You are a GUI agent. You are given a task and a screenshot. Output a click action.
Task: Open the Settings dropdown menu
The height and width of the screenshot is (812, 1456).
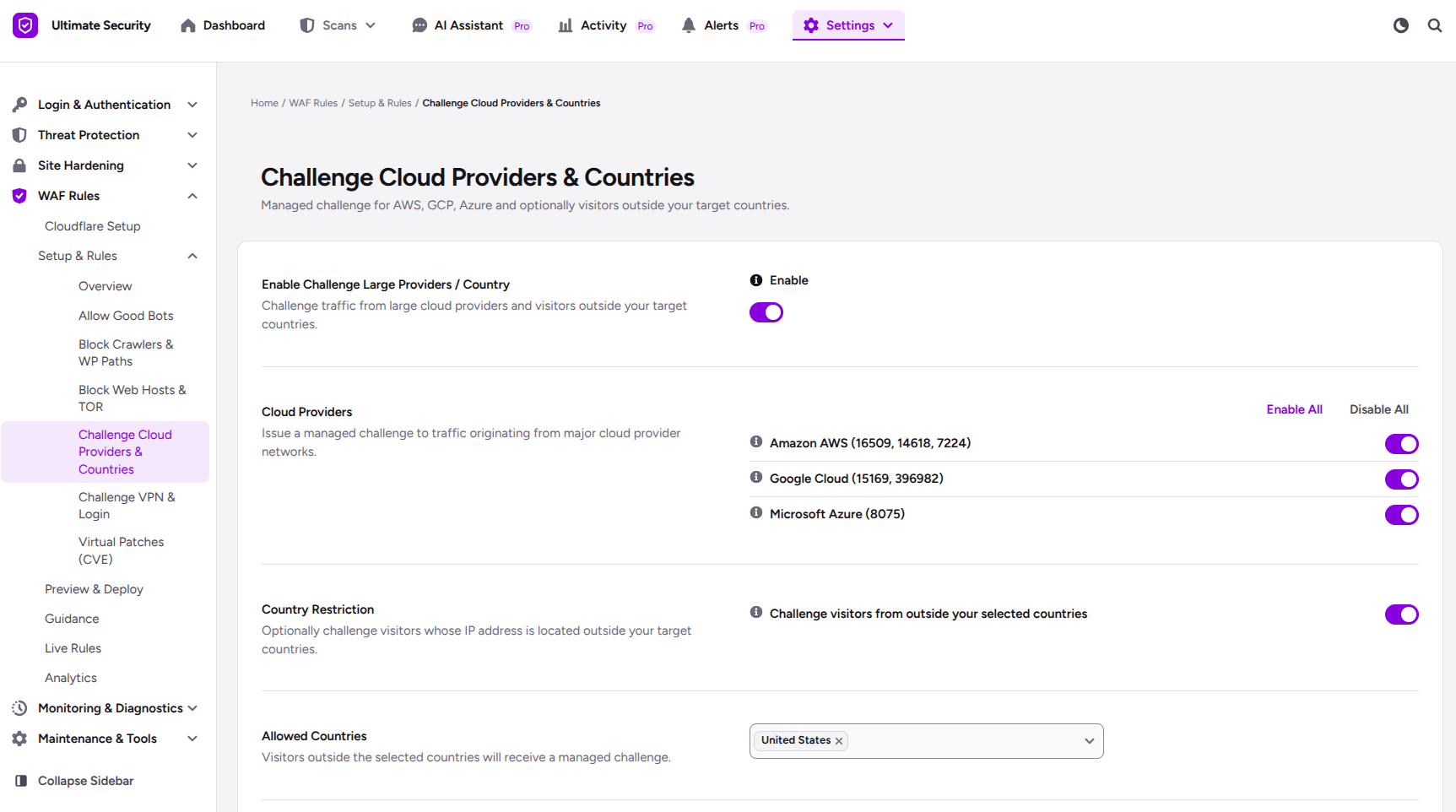pyautogui.click(x=848, y=25)
